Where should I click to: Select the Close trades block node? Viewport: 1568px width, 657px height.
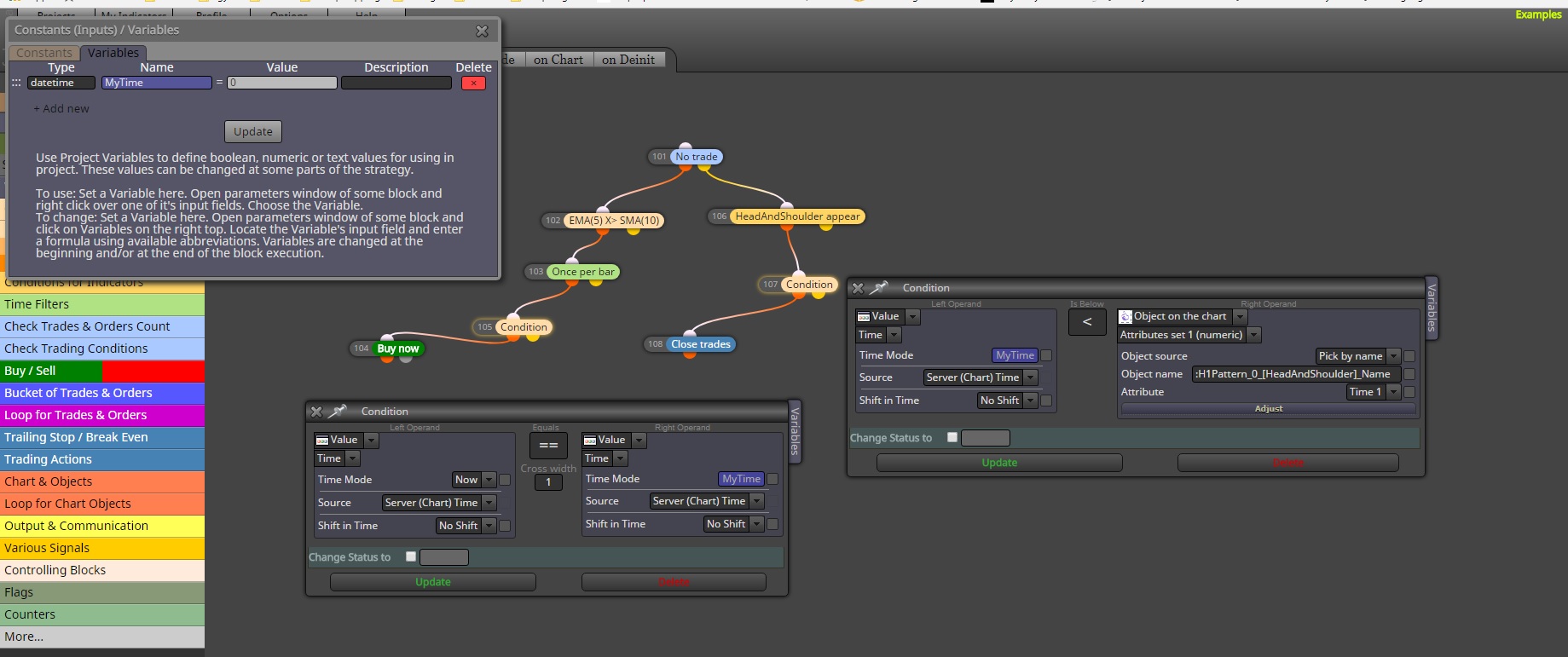pyautogui.click(x=700, y=344)
